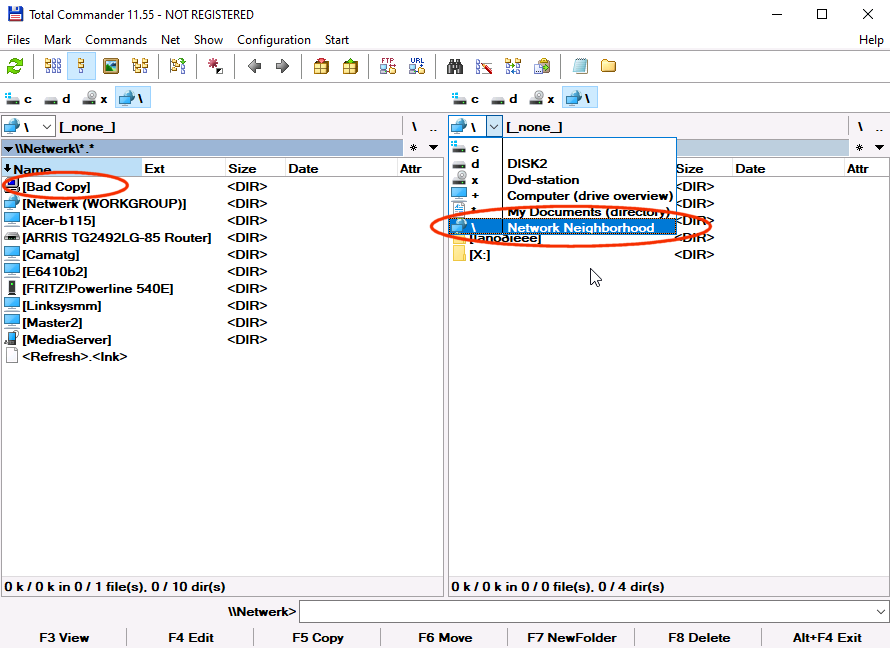Choose Network Neighborhood in drive list
This screenshot has height=648, width=890.
(562, 227)
